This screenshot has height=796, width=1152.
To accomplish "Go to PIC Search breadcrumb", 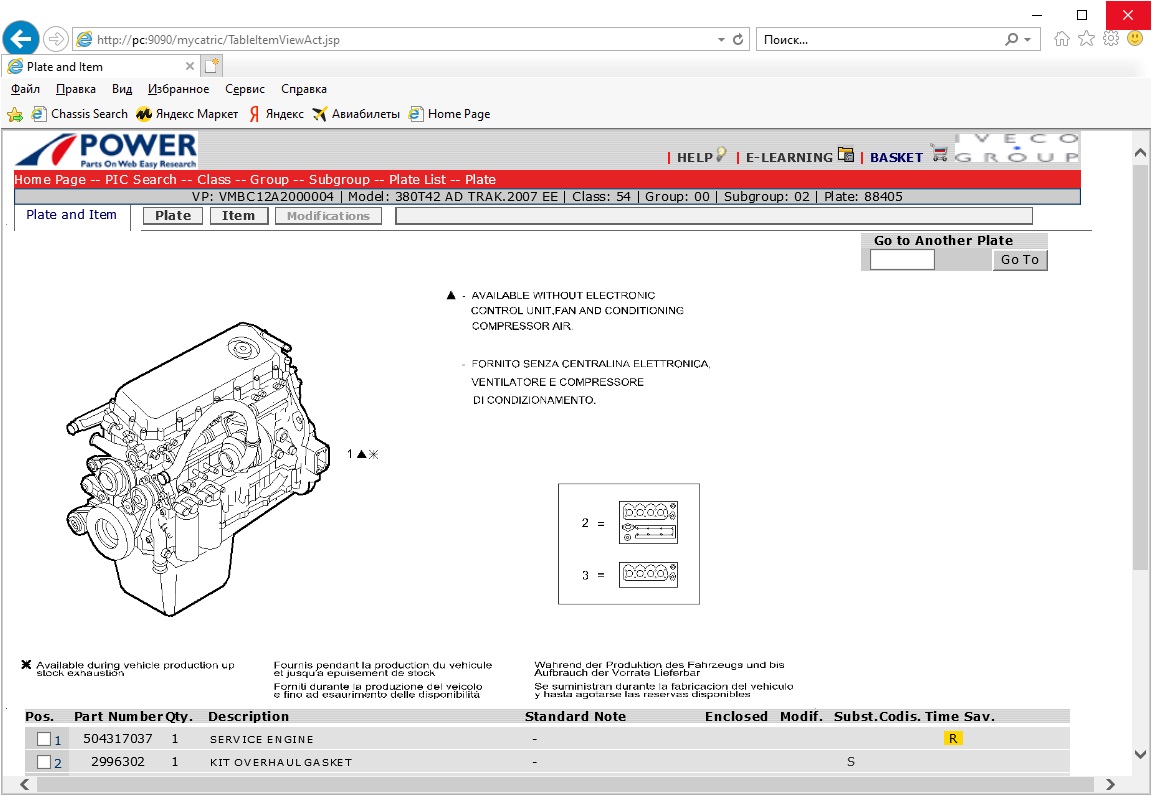I will [141, 179].
